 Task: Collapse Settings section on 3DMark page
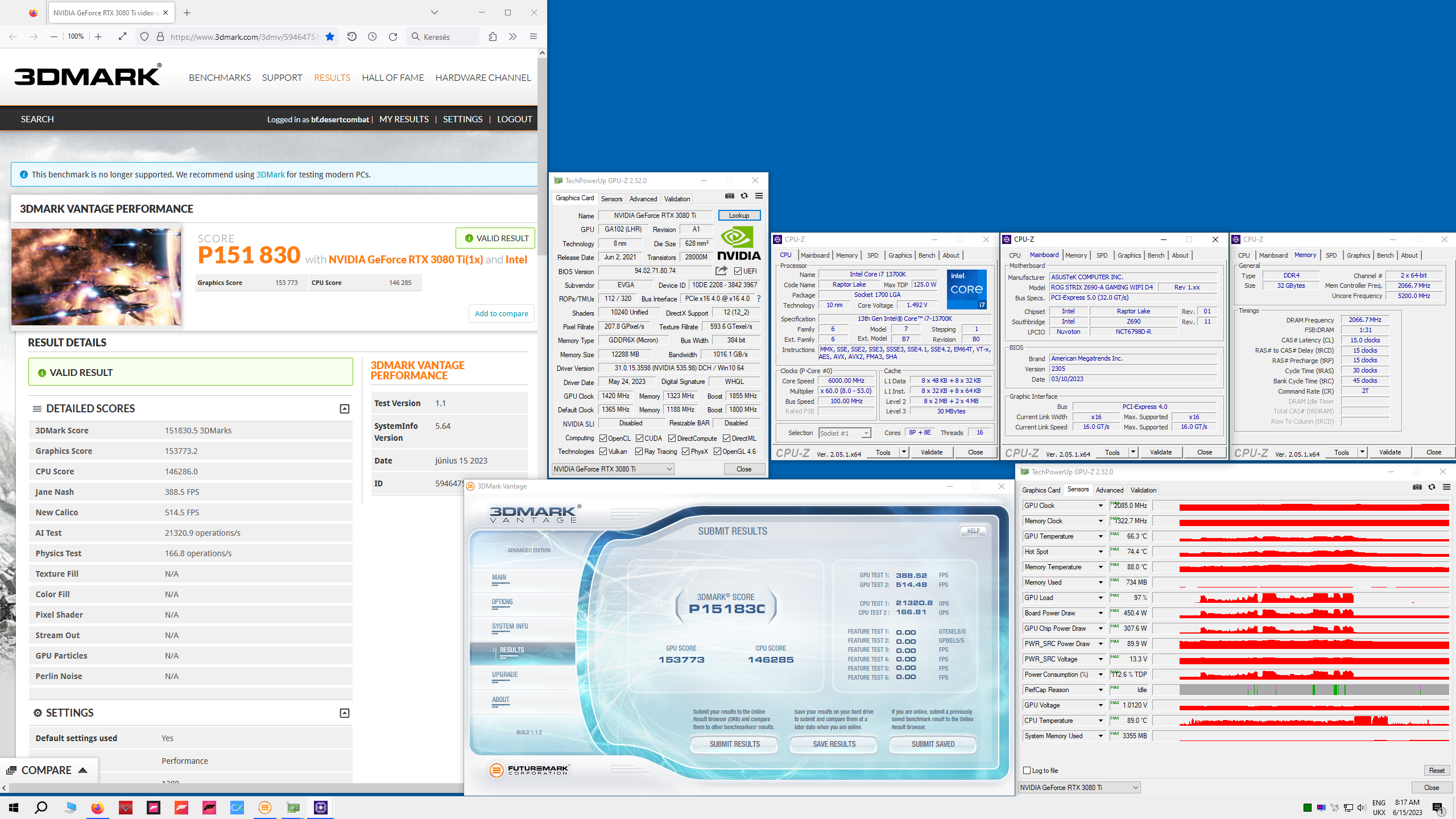(345, 713)
